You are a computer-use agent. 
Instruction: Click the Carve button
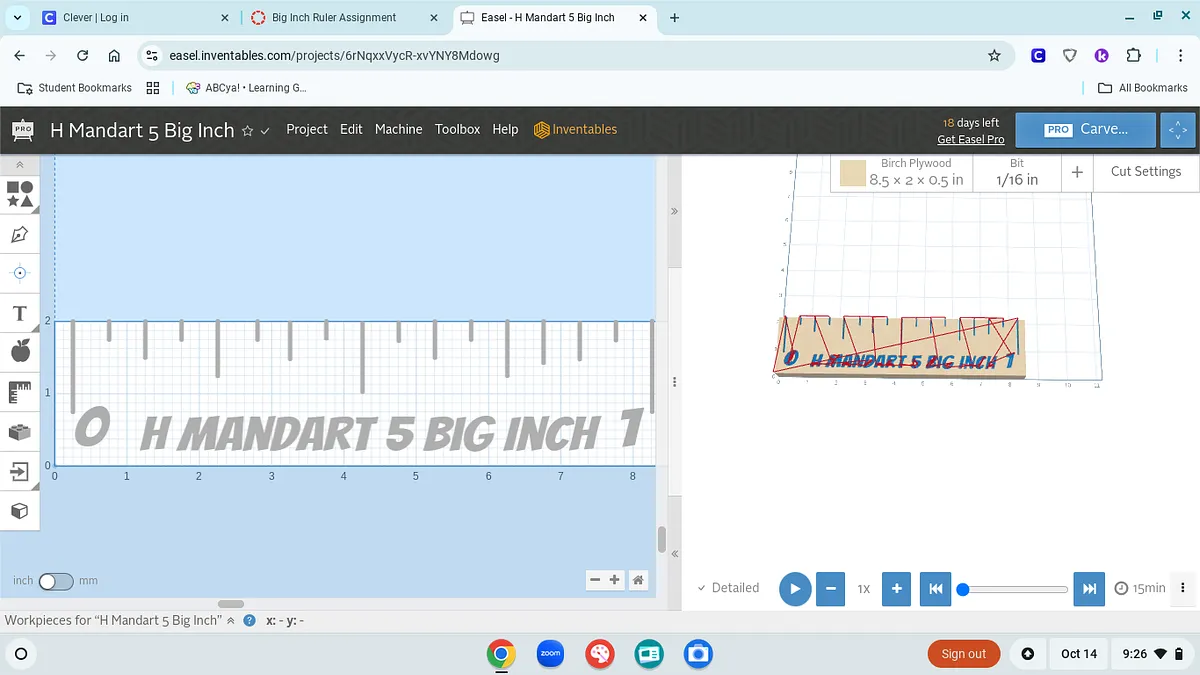1086,129
